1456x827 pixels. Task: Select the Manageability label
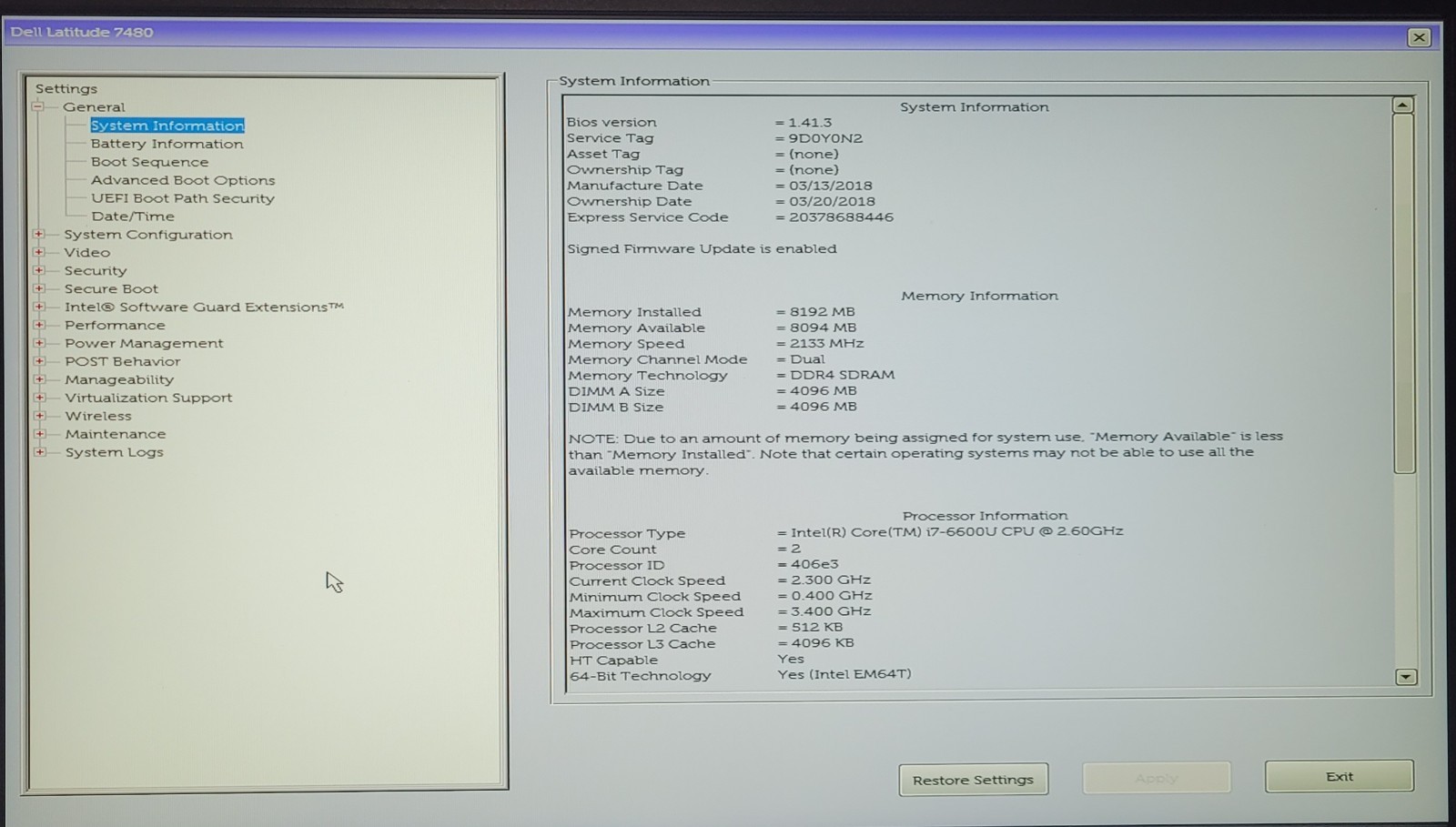tap(119, 380)
